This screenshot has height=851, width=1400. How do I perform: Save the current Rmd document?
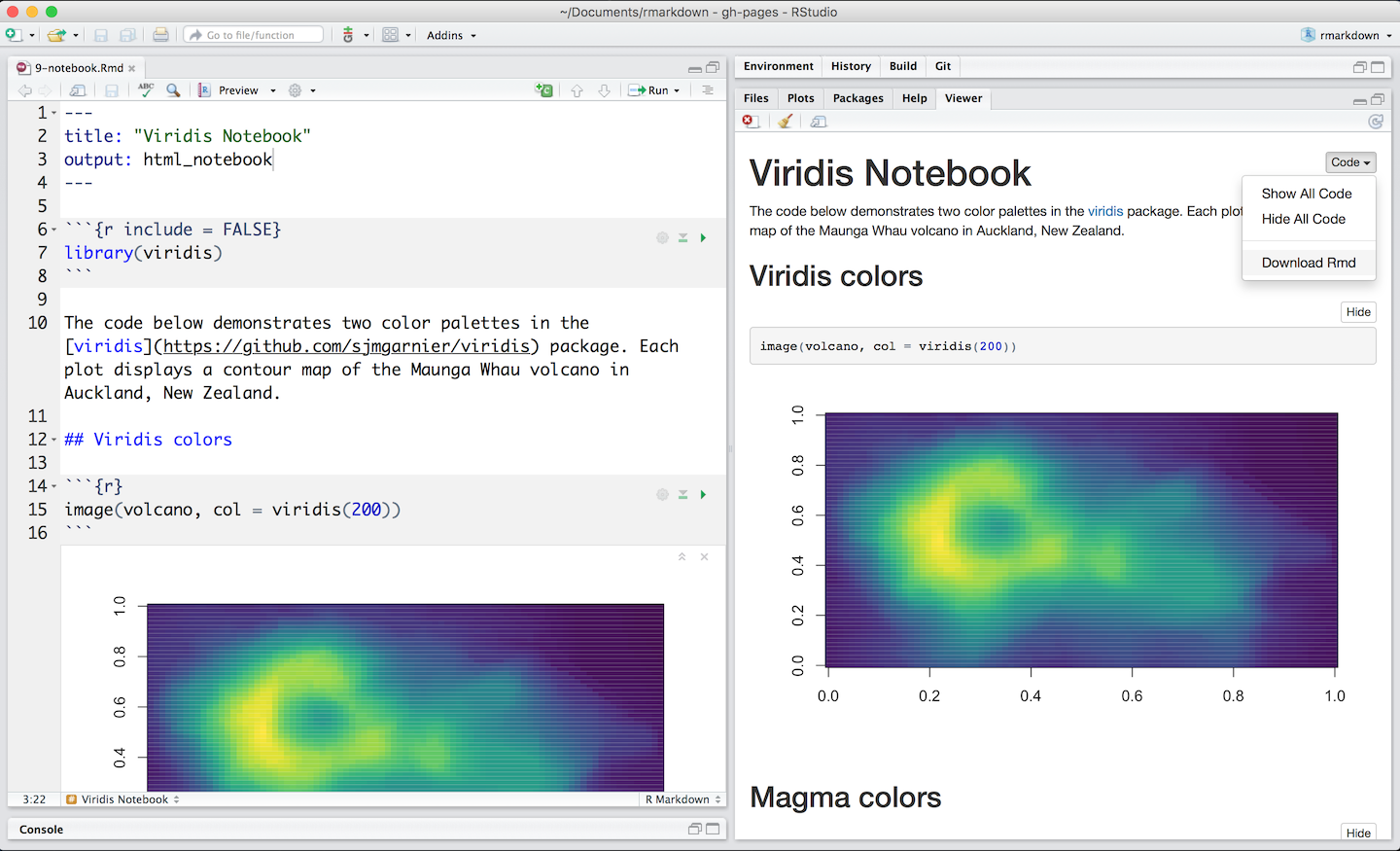point(112,90)
